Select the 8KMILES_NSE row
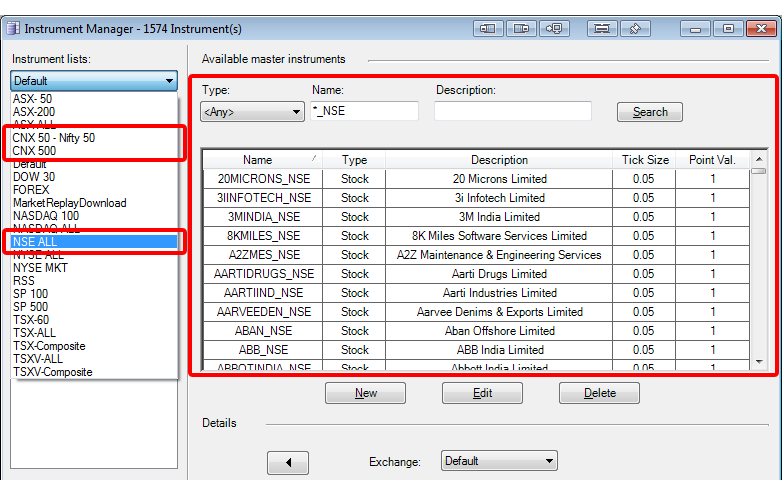This screenshot has height=480, width=782. tap(476, 236)
